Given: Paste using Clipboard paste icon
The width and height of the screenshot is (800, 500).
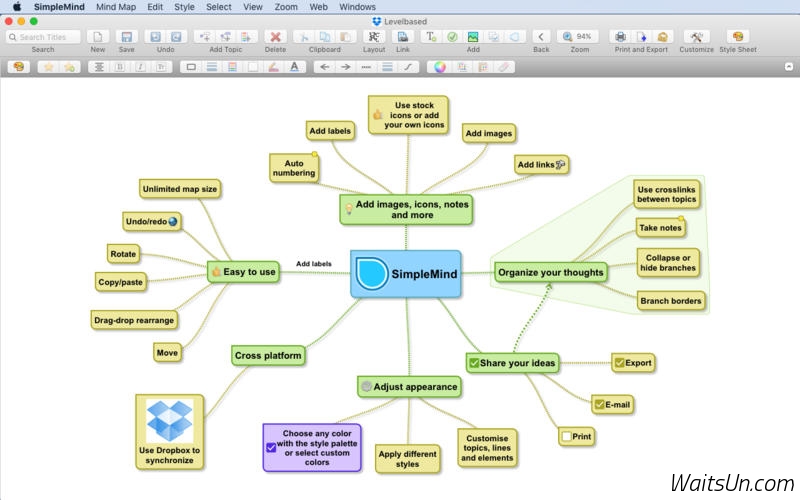Looking at the screenshot, I should tap(345, 37).
